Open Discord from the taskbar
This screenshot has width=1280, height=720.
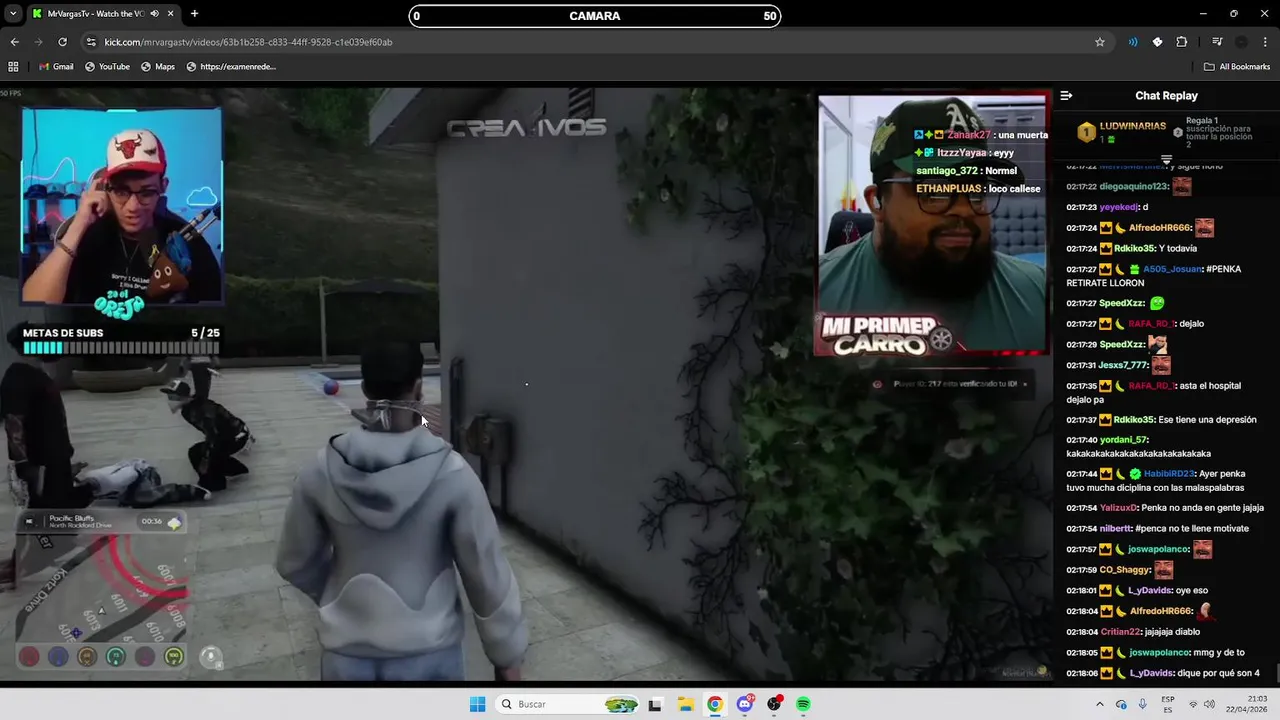coord(745,704)
